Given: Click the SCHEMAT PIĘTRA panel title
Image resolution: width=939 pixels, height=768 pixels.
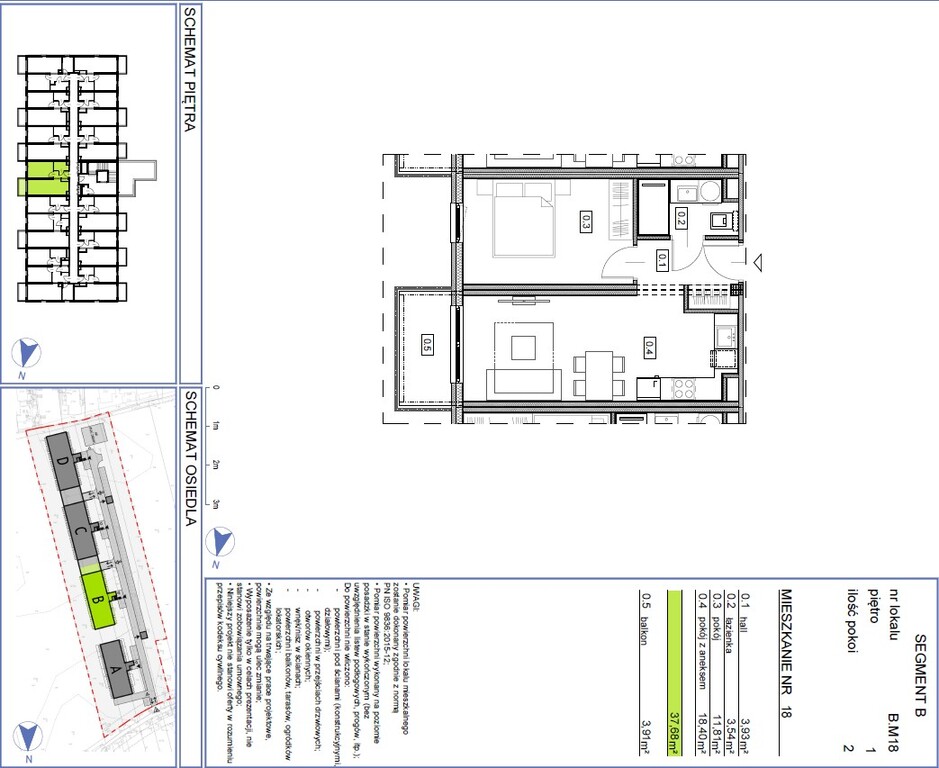Looking at the screenshot, I should (x=190, y=70).
